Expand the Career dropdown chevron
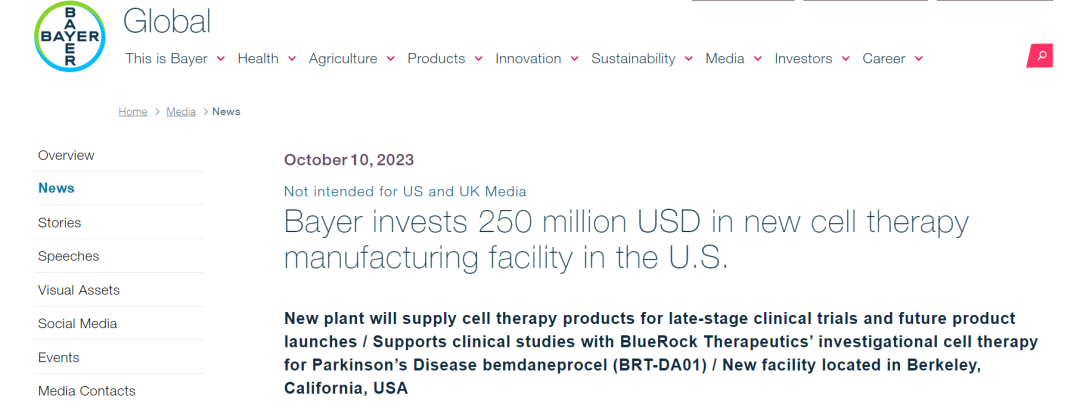The image size is (1080, 417). click(918, 59)
